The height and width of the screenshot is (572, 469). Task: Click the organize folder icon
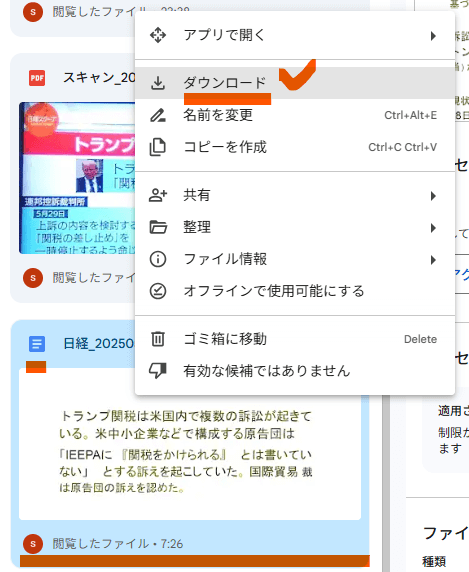click(x=158, y=227)
